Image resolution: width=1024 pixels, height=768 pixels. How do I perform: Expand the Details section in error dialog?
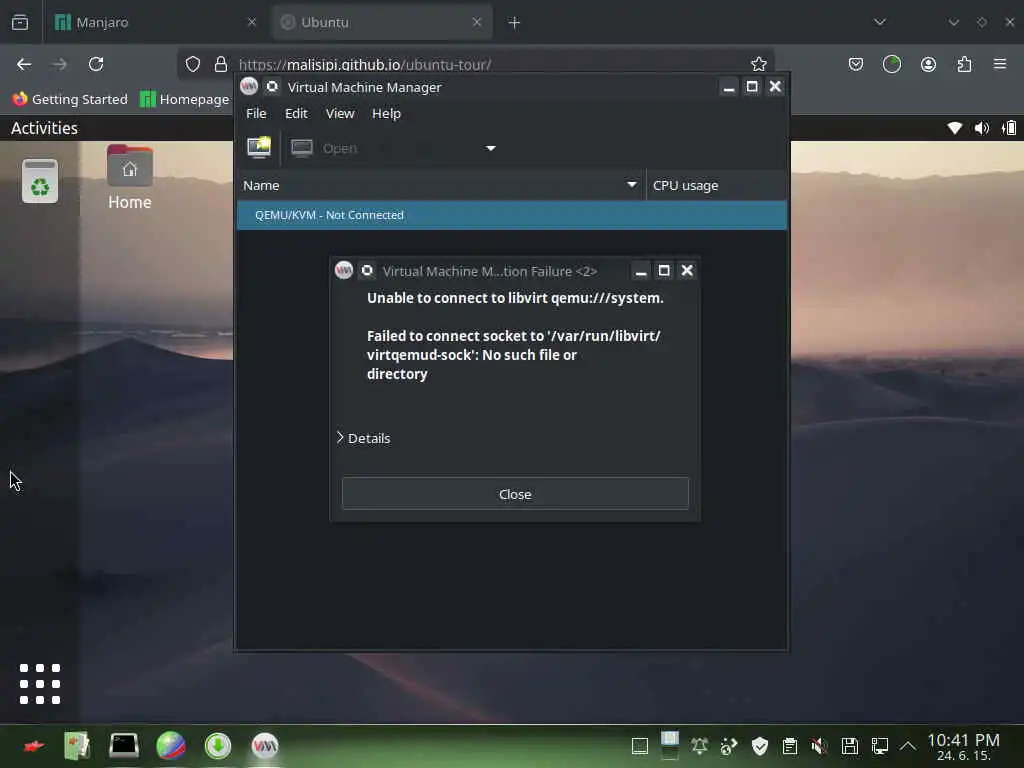364,438
